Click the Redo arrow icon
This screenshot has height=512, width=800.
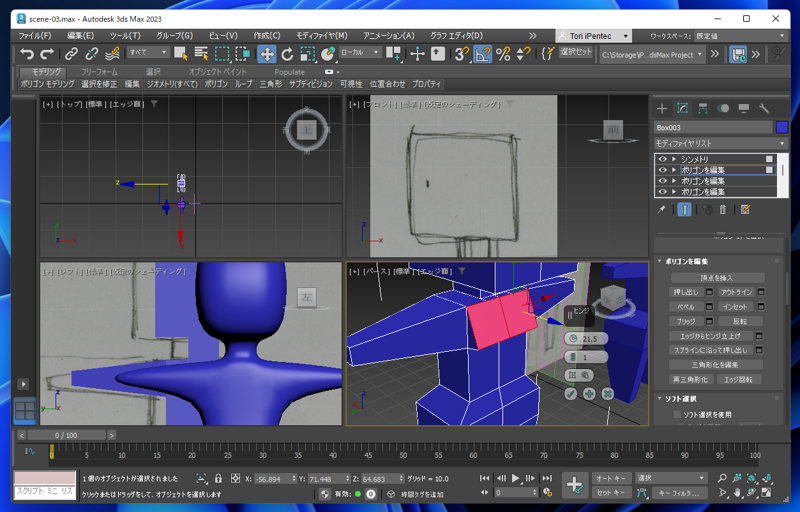point(46,54)
